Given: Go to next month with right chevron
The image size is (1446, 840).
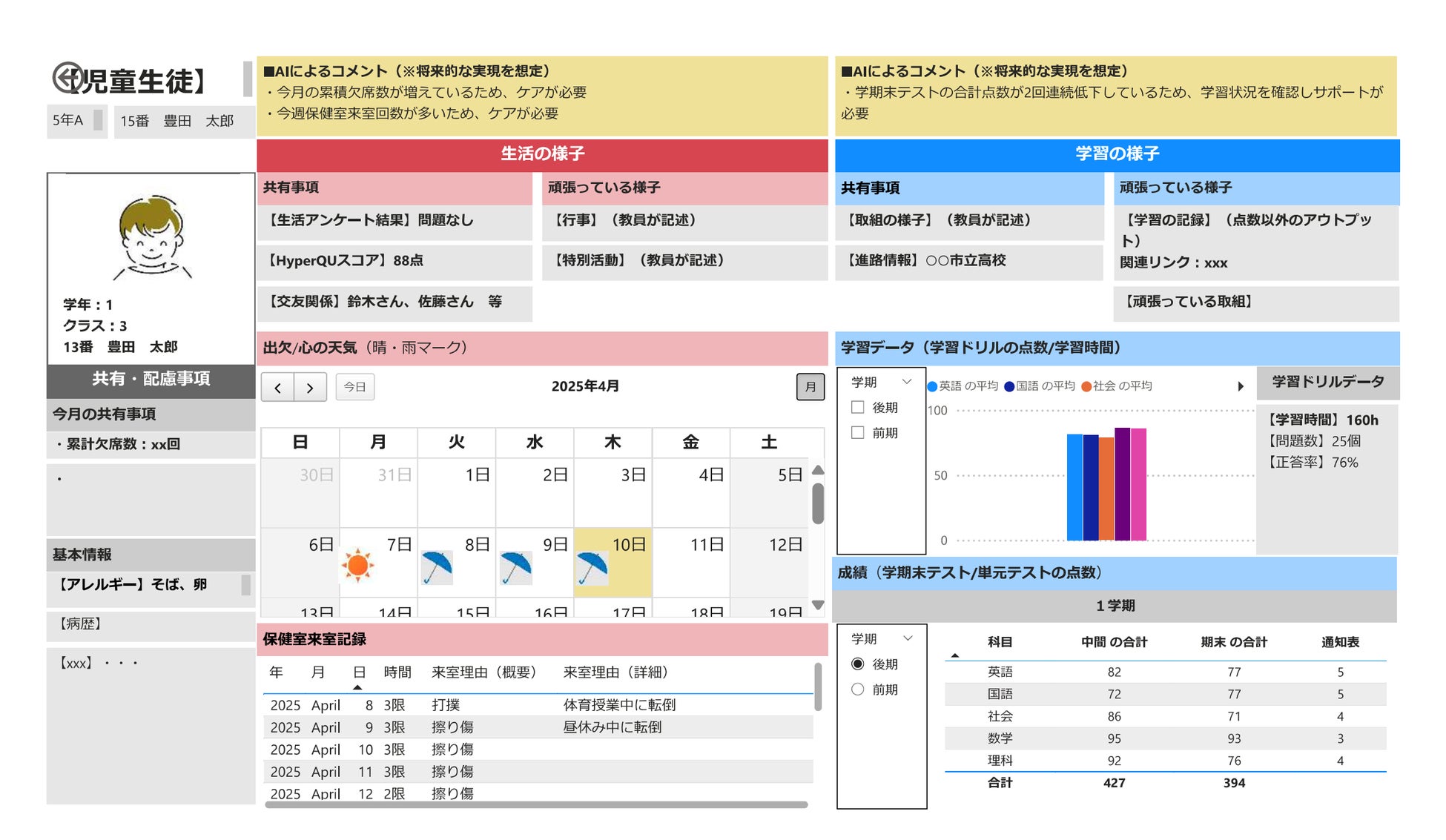Looking at the screenshot, I should click(310, 387).
